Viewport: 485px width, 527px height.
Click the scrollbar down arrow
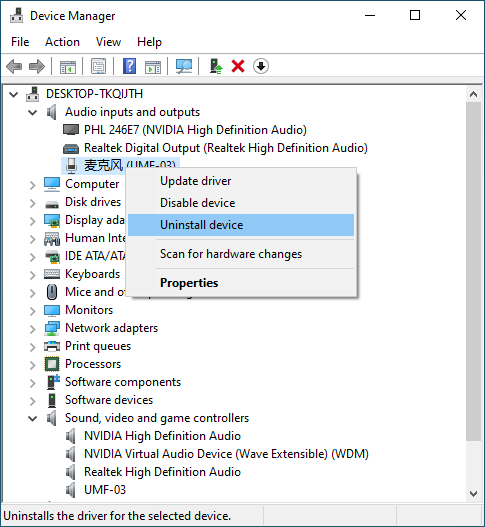click(474, 494)
